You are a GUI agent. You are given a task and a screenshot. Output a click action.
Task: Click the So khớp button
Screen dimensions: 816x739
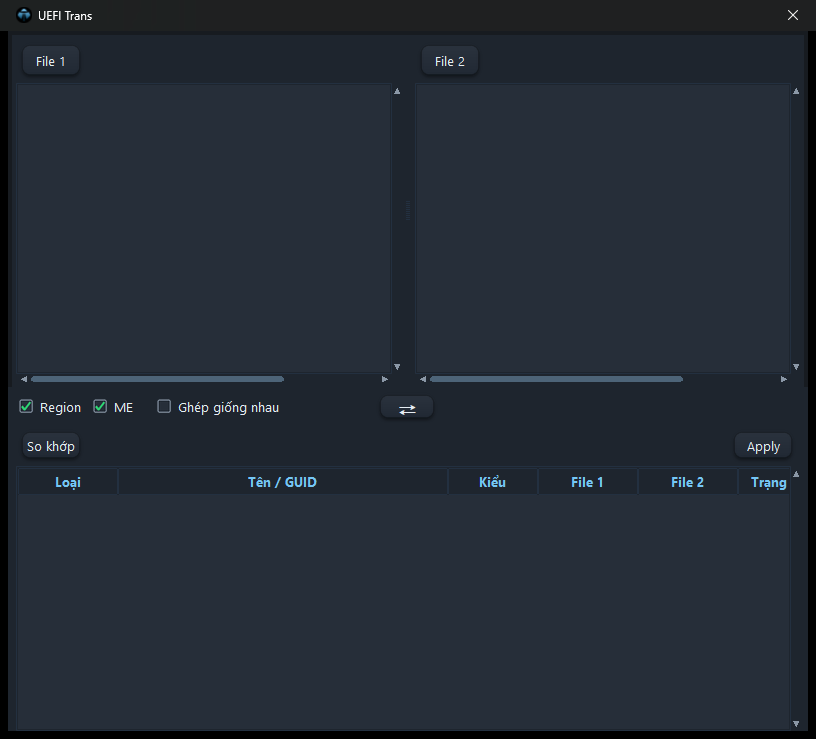(51, 446)
